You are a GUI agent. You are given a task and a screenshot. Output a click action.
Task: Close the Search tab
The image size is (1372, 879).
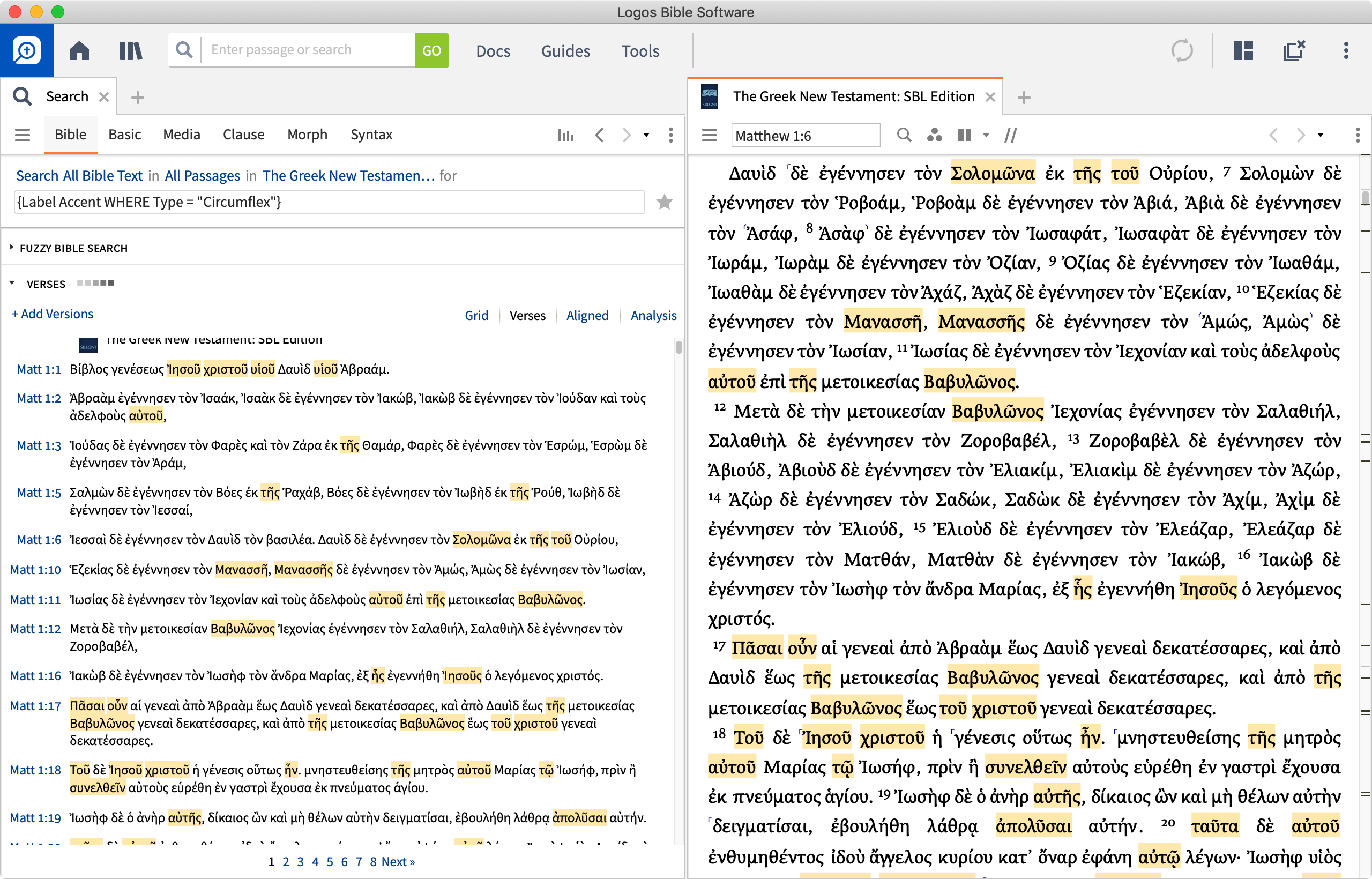(x=103, y=97)
